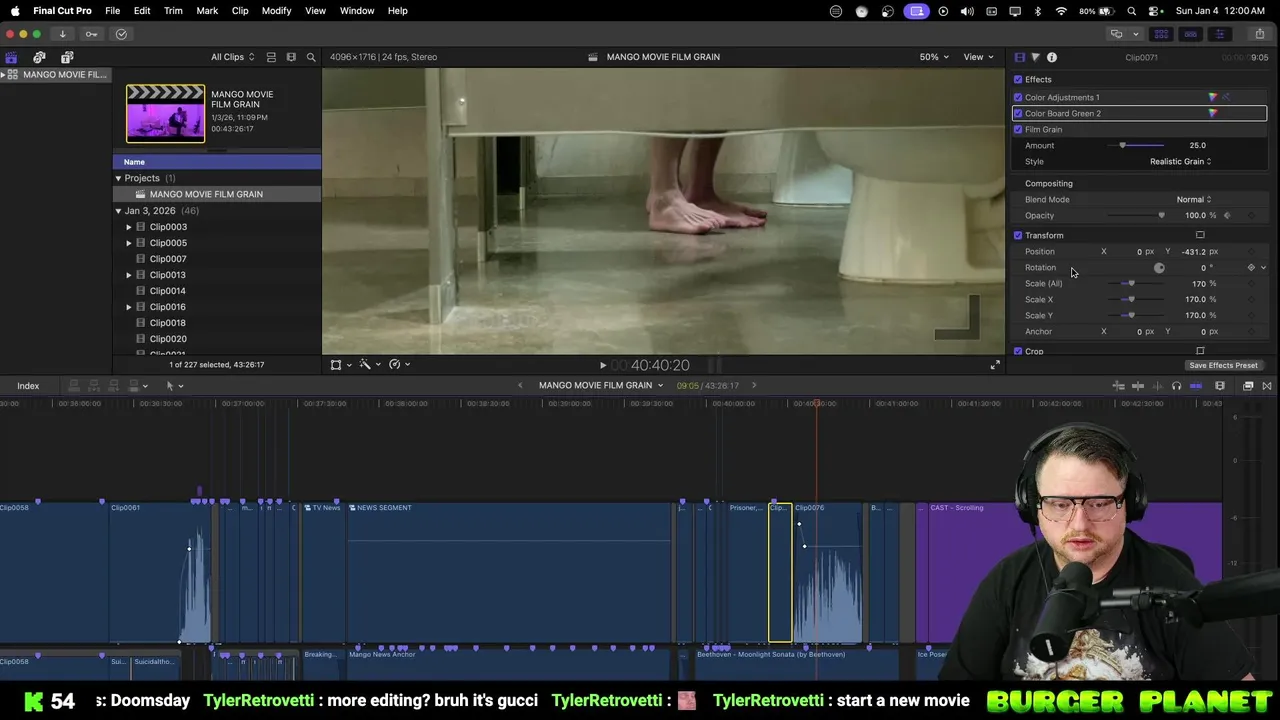Image resolution: width=1280 pixels, height=720 pixels.
Task: Open the All Clips filter dropdown
Action: pyautogui.click(x=232, y=57)
